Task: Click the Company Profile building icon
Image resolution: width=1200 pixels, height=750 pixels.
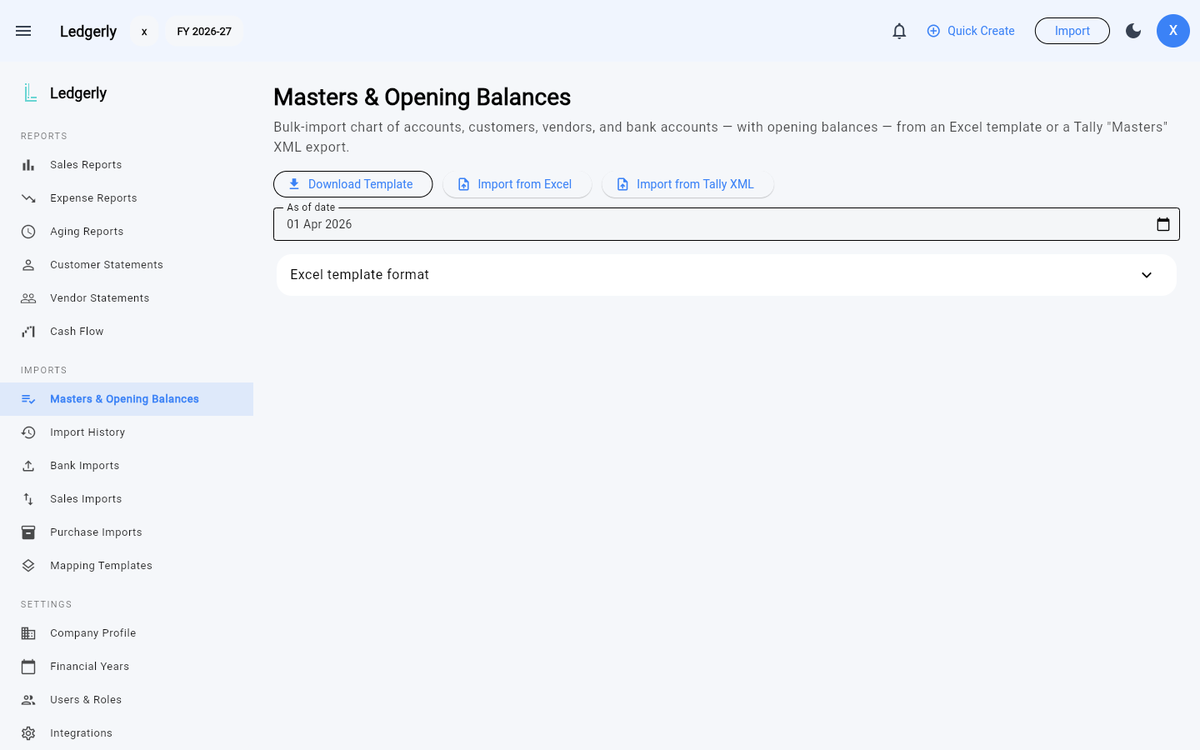Action: click(29, 633)
